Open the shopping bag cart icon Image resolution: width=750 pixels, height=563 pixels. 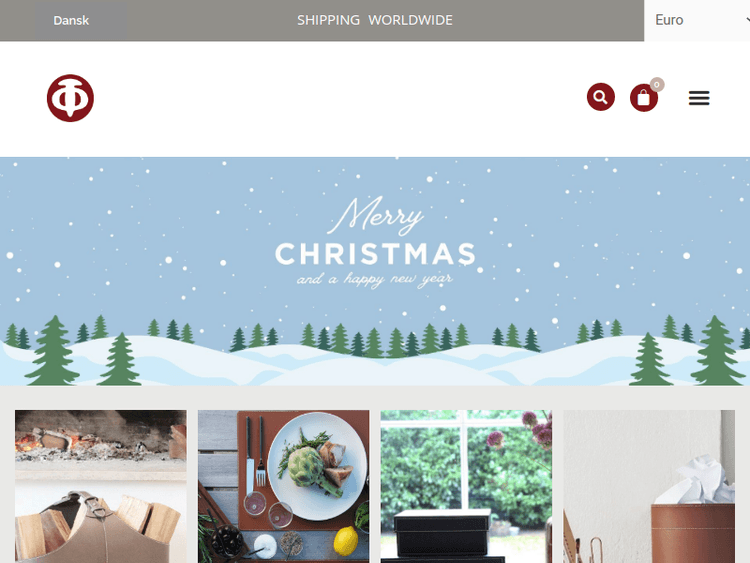pyautogui.click(x=644, y=98)
